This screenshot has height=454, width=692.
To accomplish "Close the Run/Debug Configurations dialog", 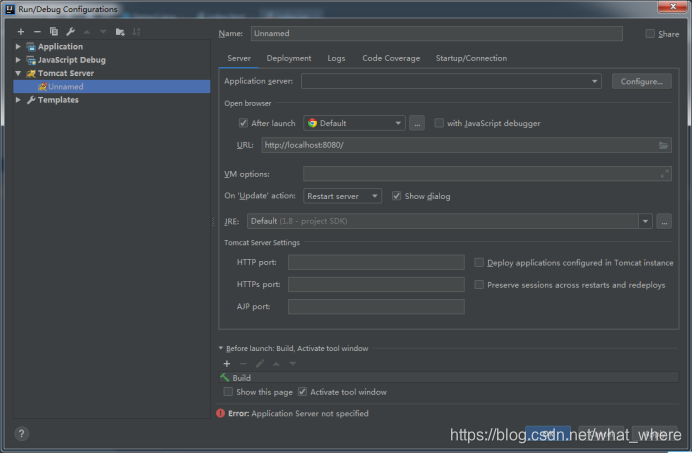I will point(672,6).
